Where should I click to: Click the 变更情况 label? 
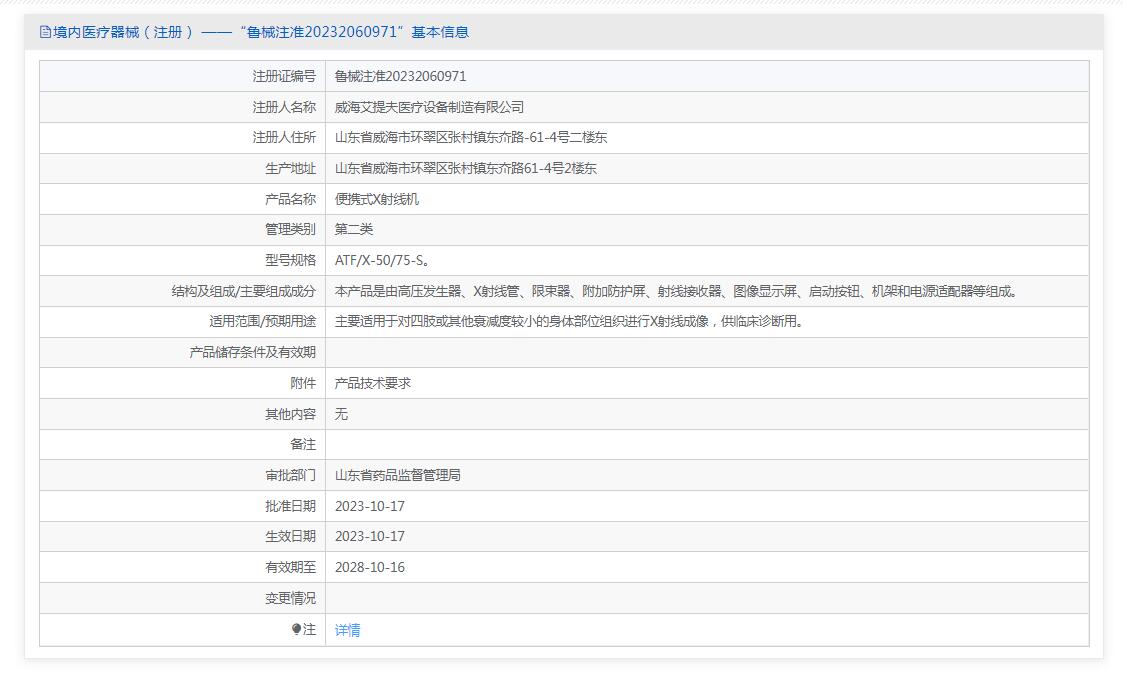coord(290,598)
